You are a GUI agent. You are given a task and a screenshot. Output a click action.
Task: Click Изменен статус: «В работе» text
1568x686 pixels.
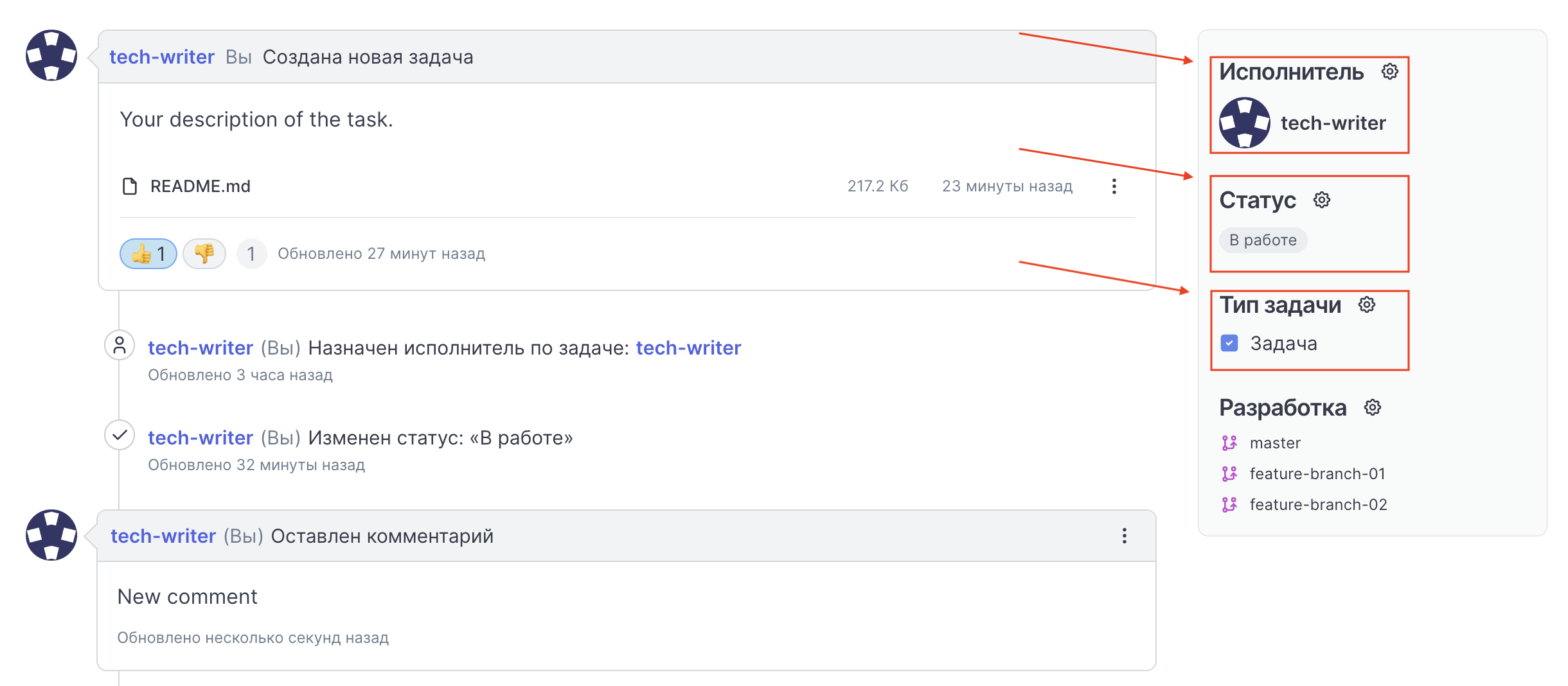coord(440,437)
